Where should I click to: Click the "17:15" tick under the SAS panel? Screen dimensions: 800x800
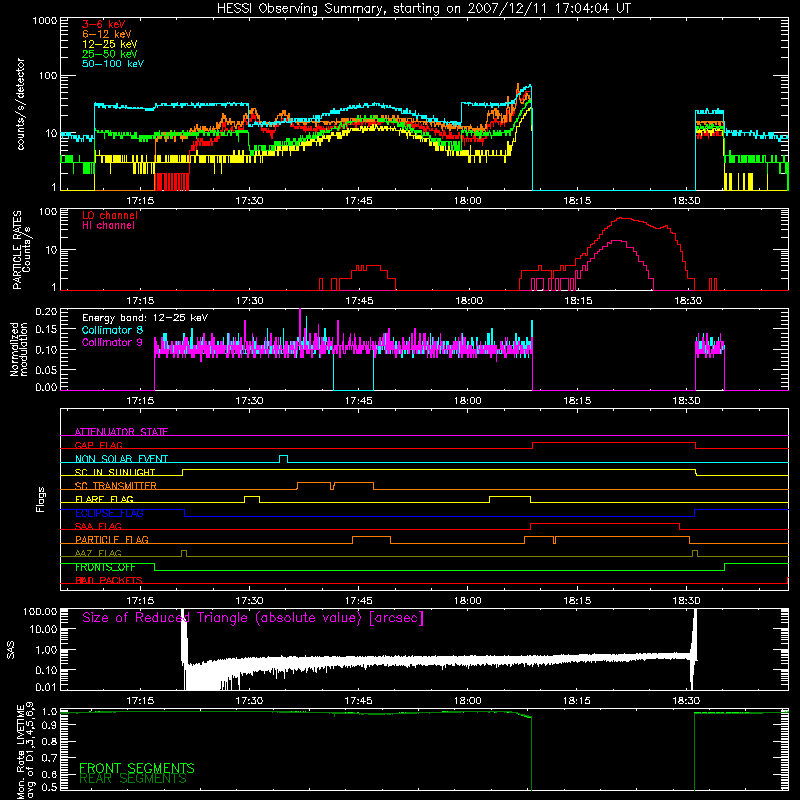140,701
